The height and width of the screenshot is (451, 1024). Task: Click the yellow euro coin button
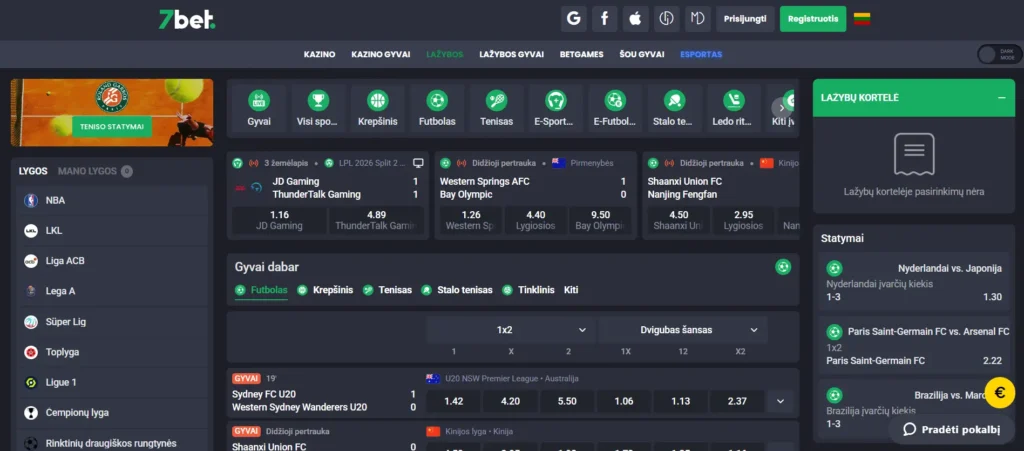[x=1000, y=393]
